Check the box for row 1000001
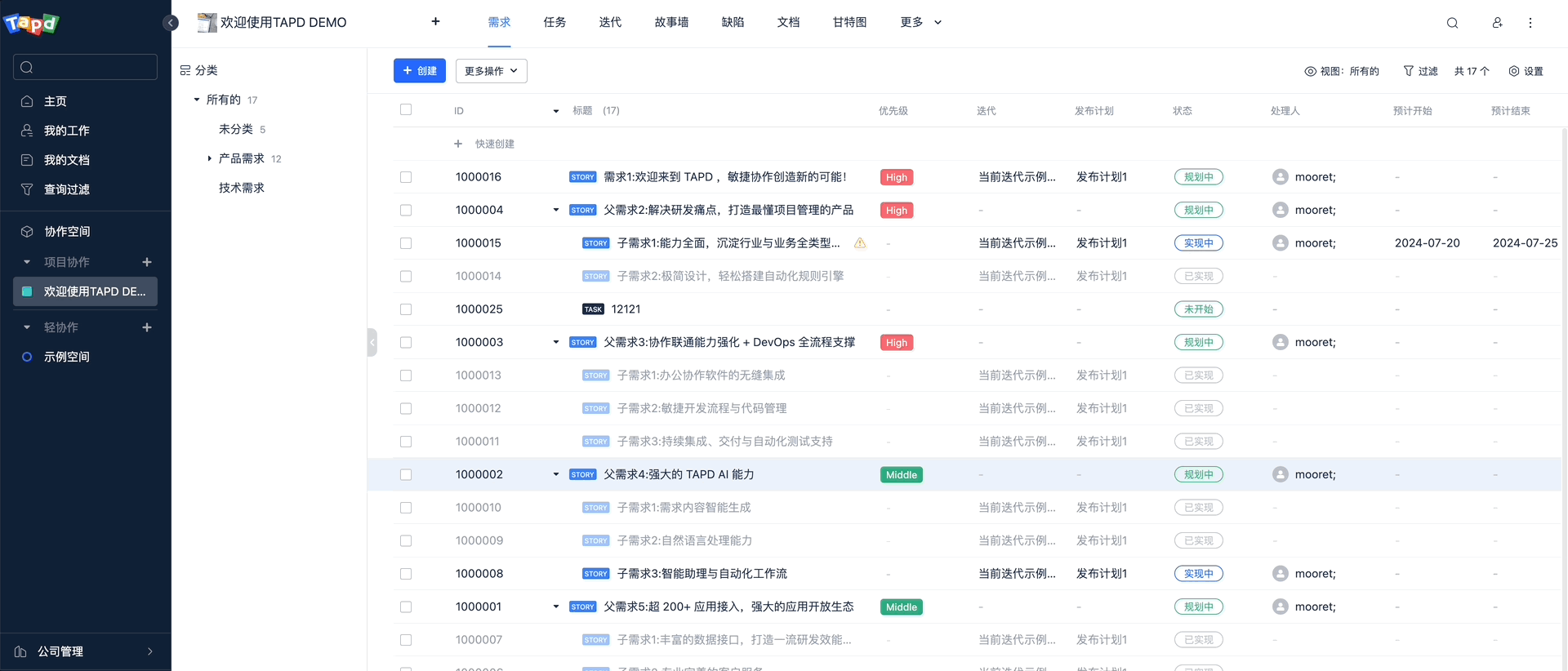The image size is (1568, 671). coord(406,607)
